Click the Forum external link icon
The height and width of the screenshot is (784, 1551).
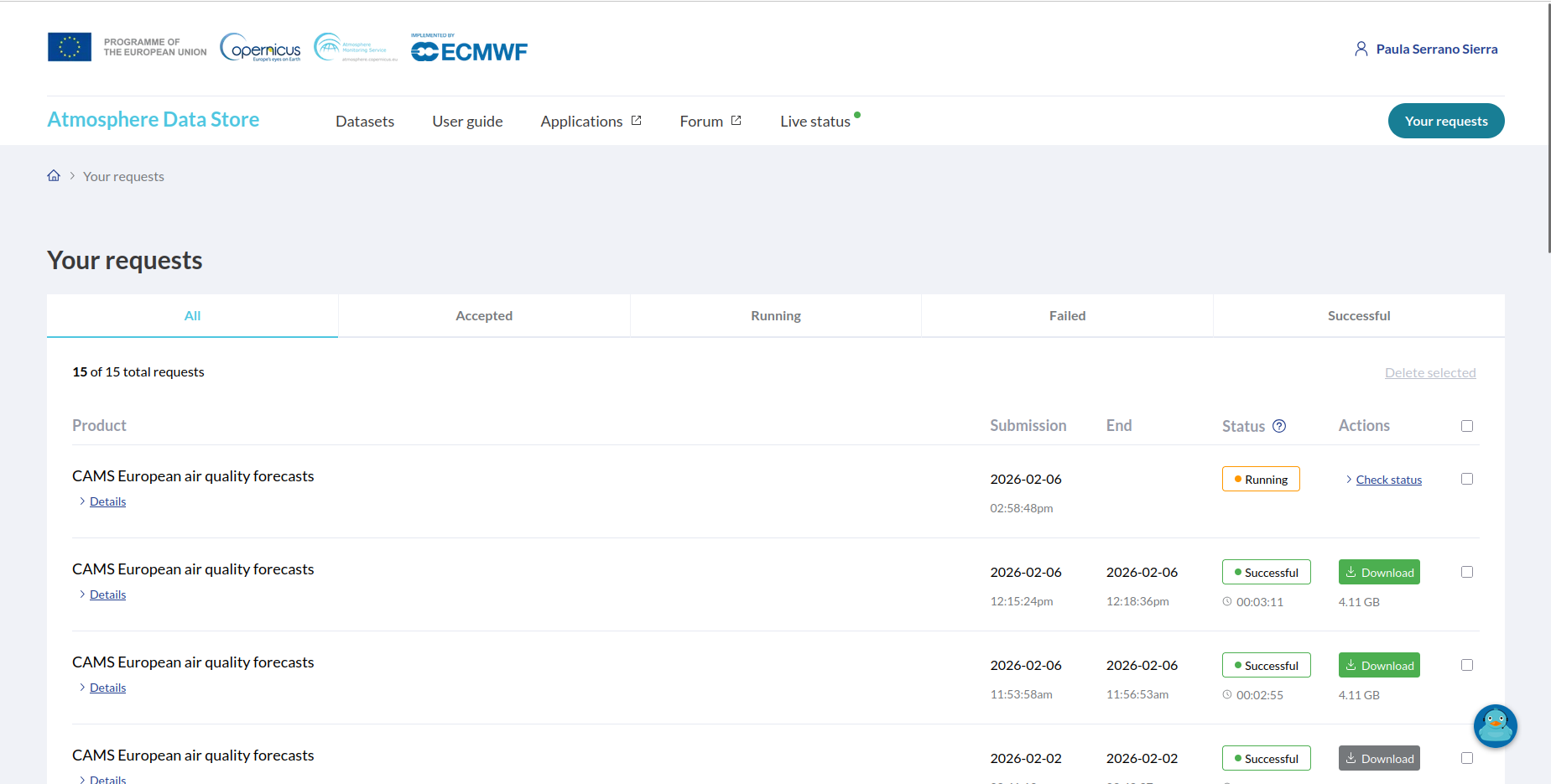point(736,121)
